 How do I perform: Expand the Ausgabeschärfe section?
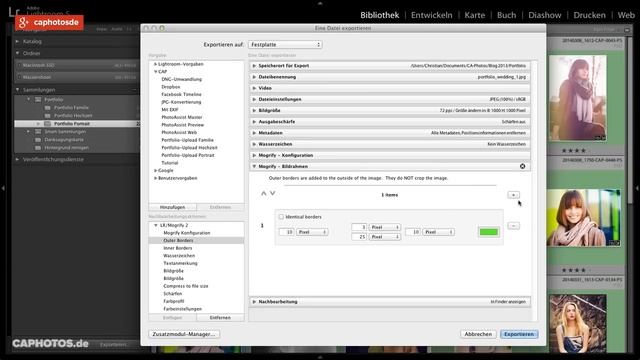pyautogui.click(x=254, y=122)
